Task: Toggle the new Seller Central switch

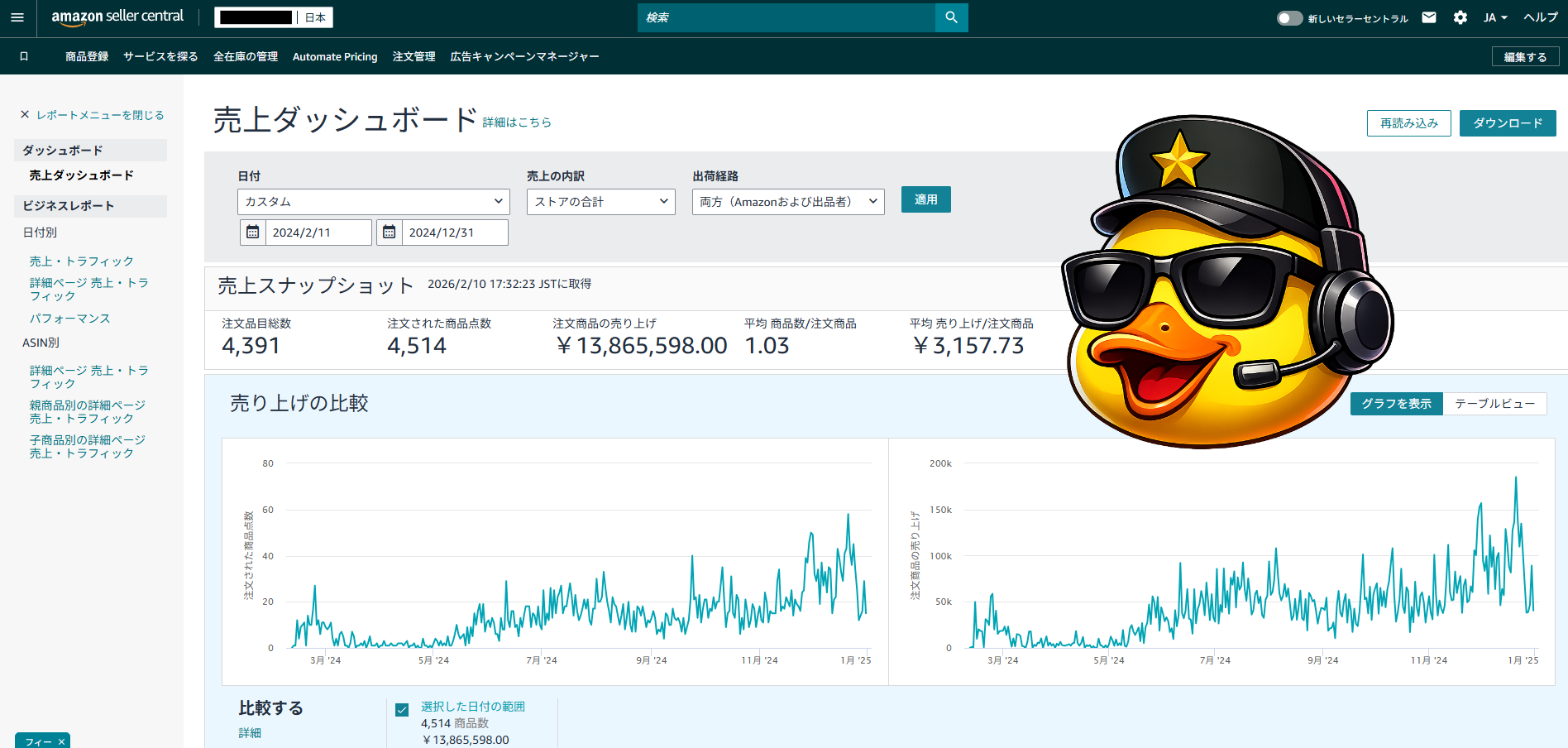Action: coord(1288,18)
